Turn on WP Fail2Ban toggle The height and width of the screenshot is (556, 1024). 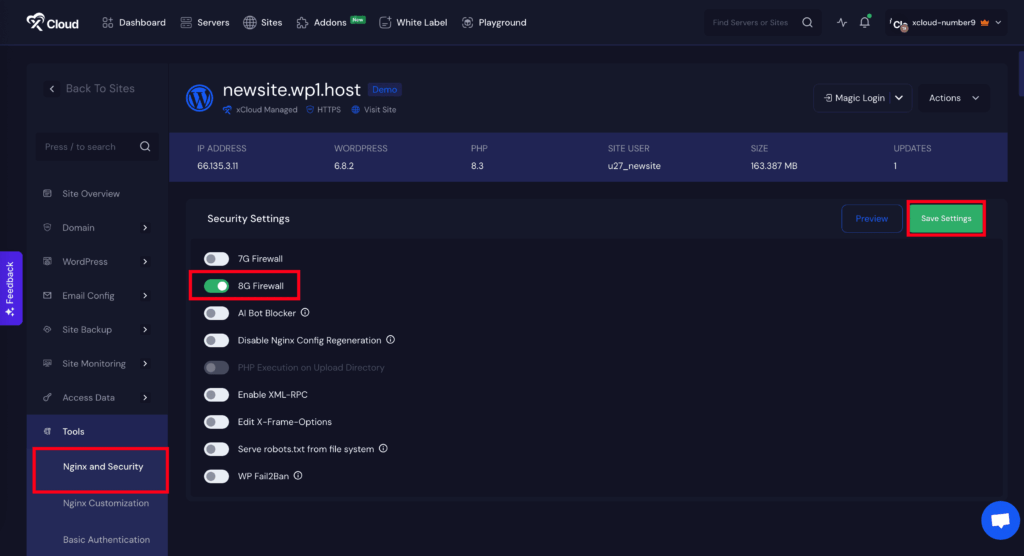[x=216, y=476]
